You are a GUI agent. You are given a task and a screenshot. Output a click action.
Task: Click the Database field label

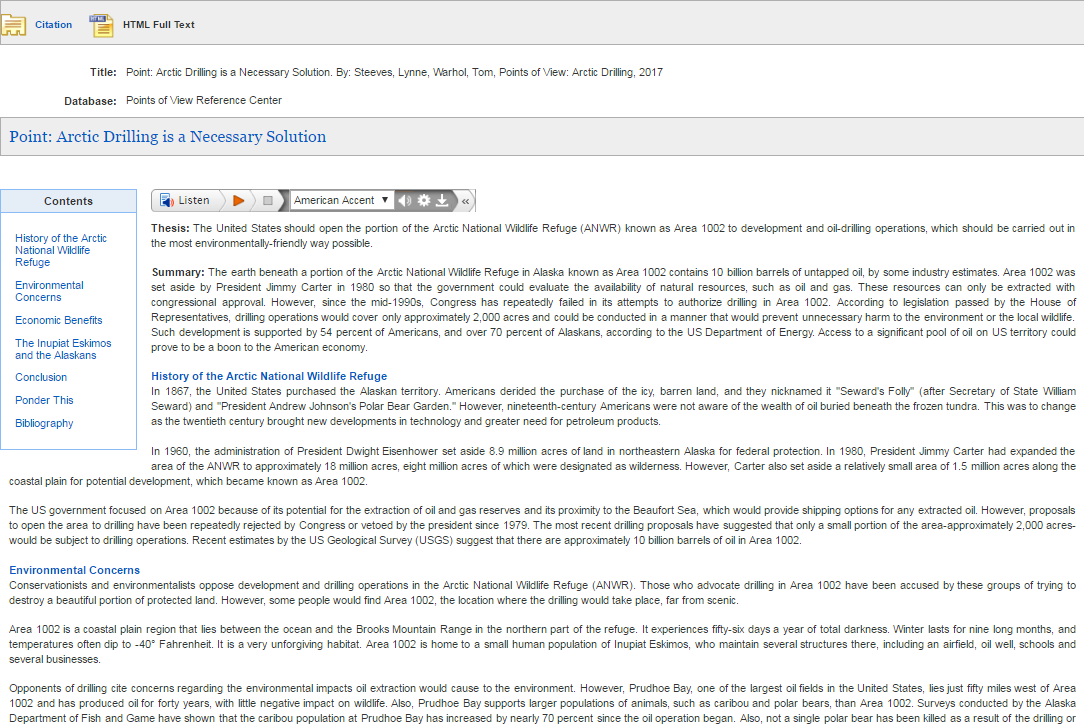(90, 101)
